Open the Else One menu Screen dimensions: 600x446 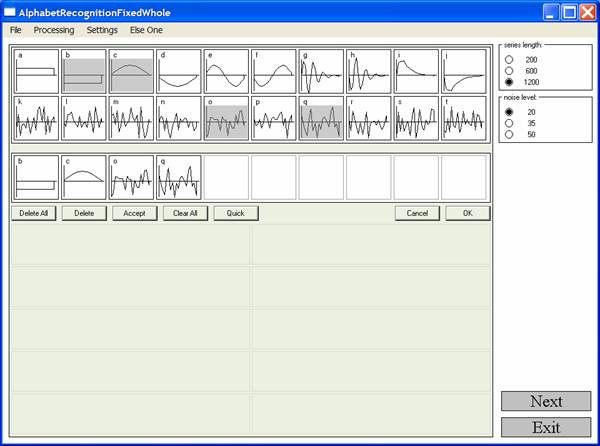click(146, 30)
